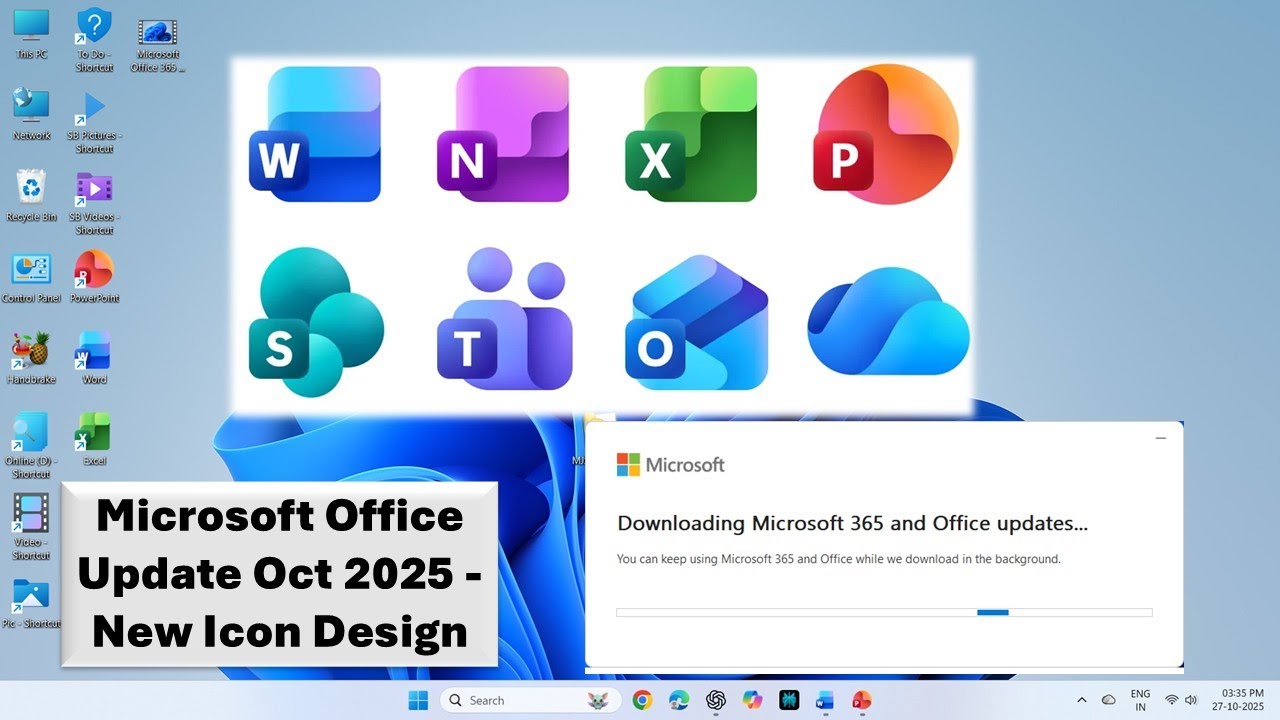Open the black teal-logo app on taskbar
Image resolution: width=1280 pixels, height=720 pixels.
[x=788, y=700]
